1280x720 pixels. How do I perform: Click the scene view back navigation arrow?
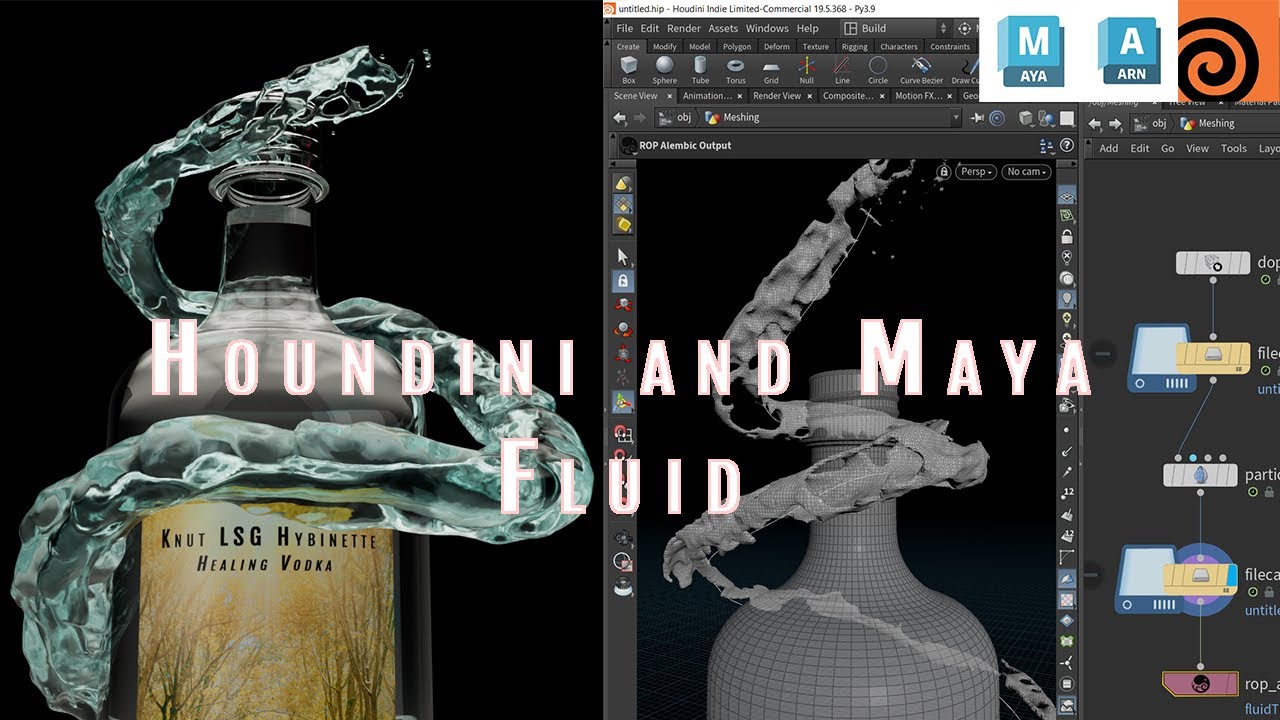620,118
